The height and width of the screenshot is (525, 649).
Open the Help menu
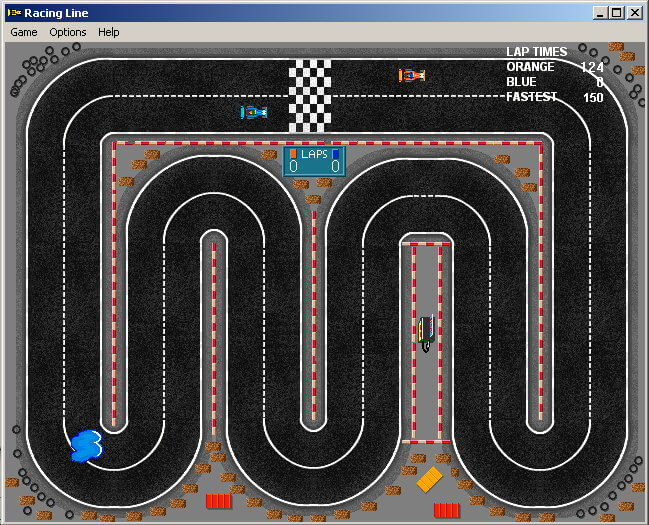coord(108,32)
